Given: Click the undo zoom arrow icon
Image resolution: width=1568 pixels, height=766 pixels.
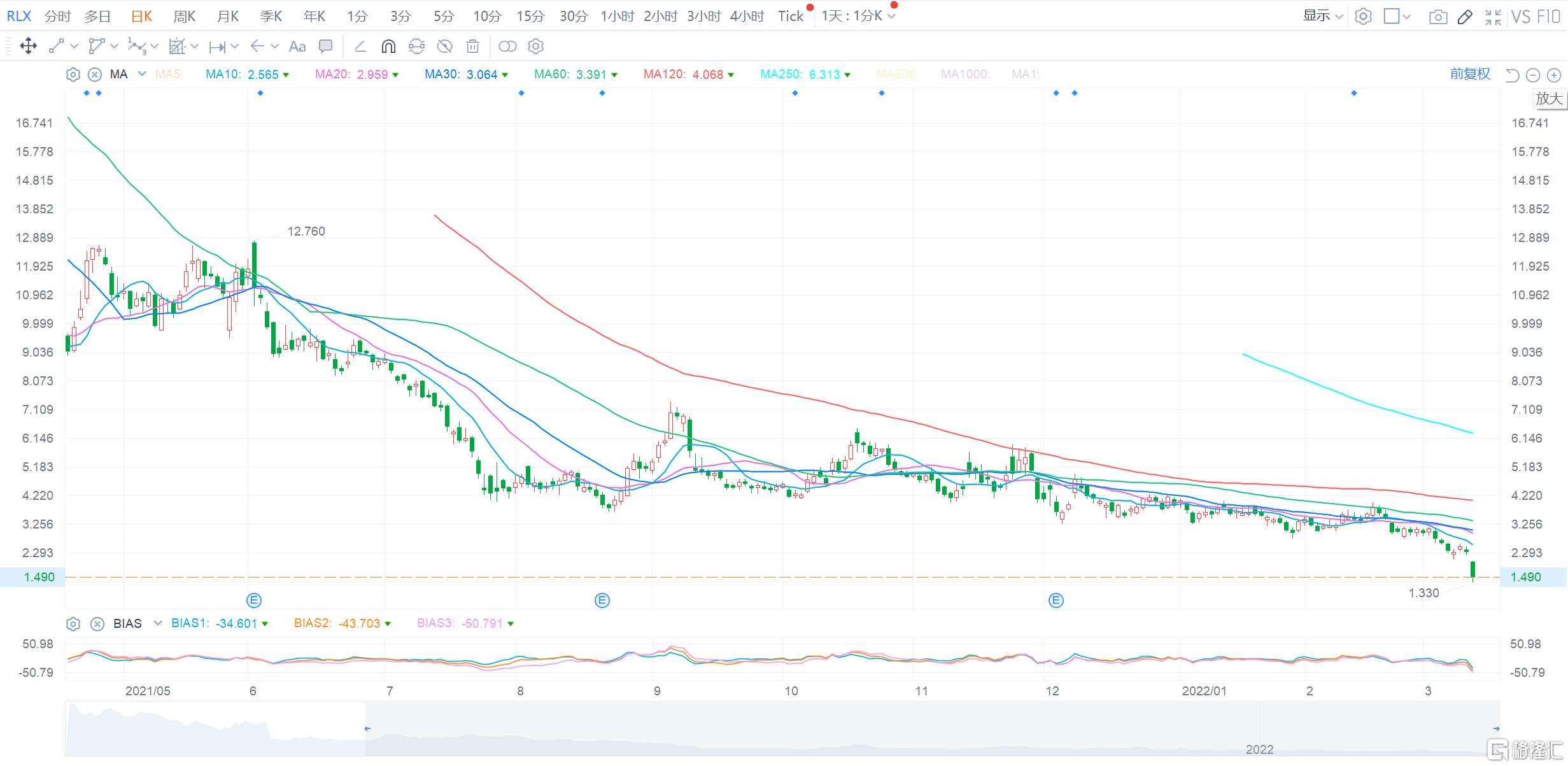Looking at the screenshot, I should 1512,75.
